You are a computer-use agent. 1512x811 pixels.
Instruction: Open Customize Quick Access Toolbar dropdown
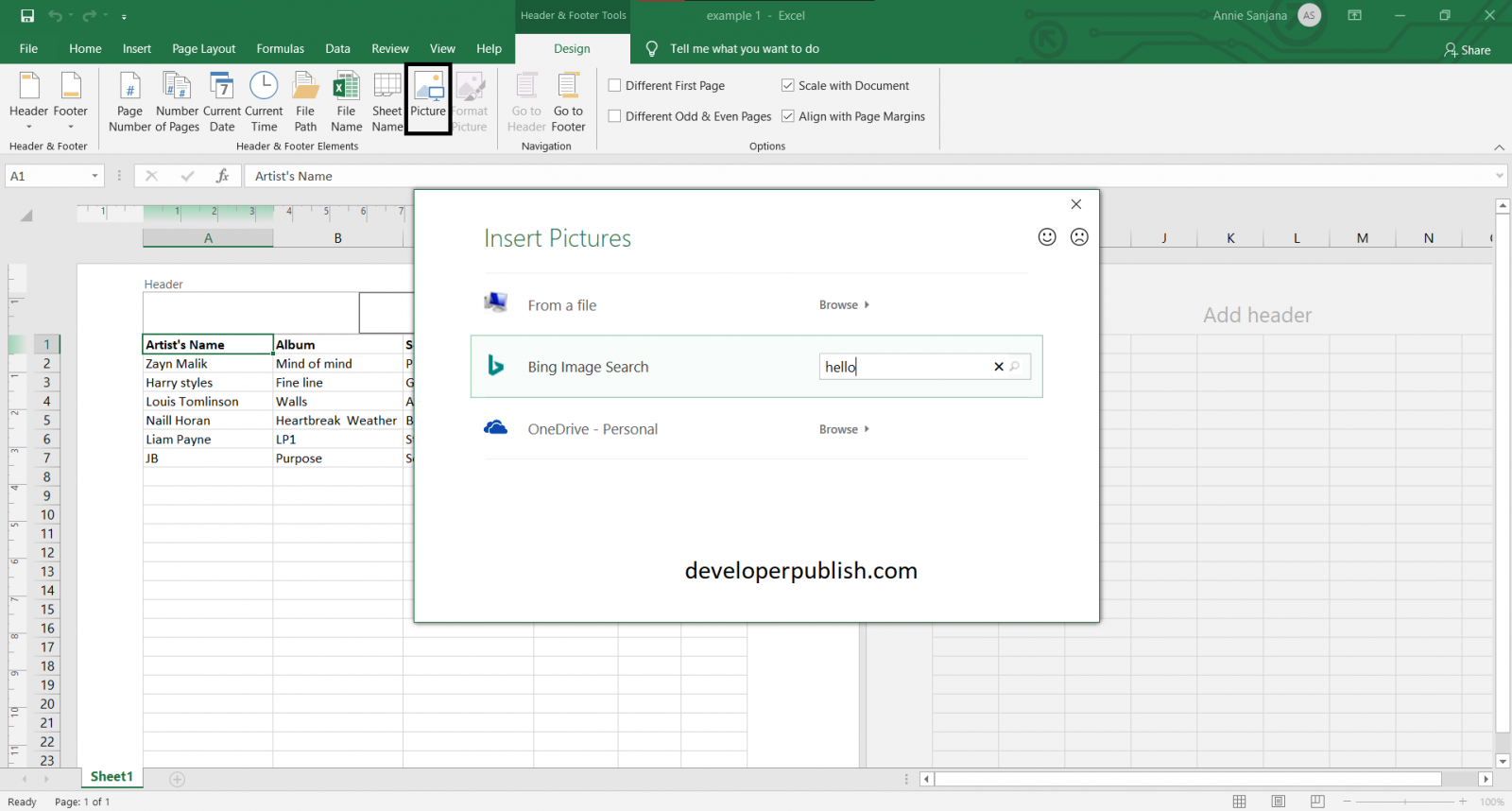[x=124, y=16]
